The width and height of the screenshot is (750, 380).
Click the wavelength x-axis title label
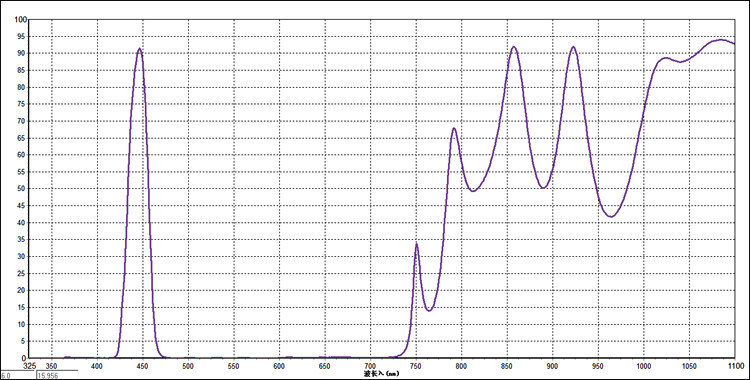tap(381, 373)
